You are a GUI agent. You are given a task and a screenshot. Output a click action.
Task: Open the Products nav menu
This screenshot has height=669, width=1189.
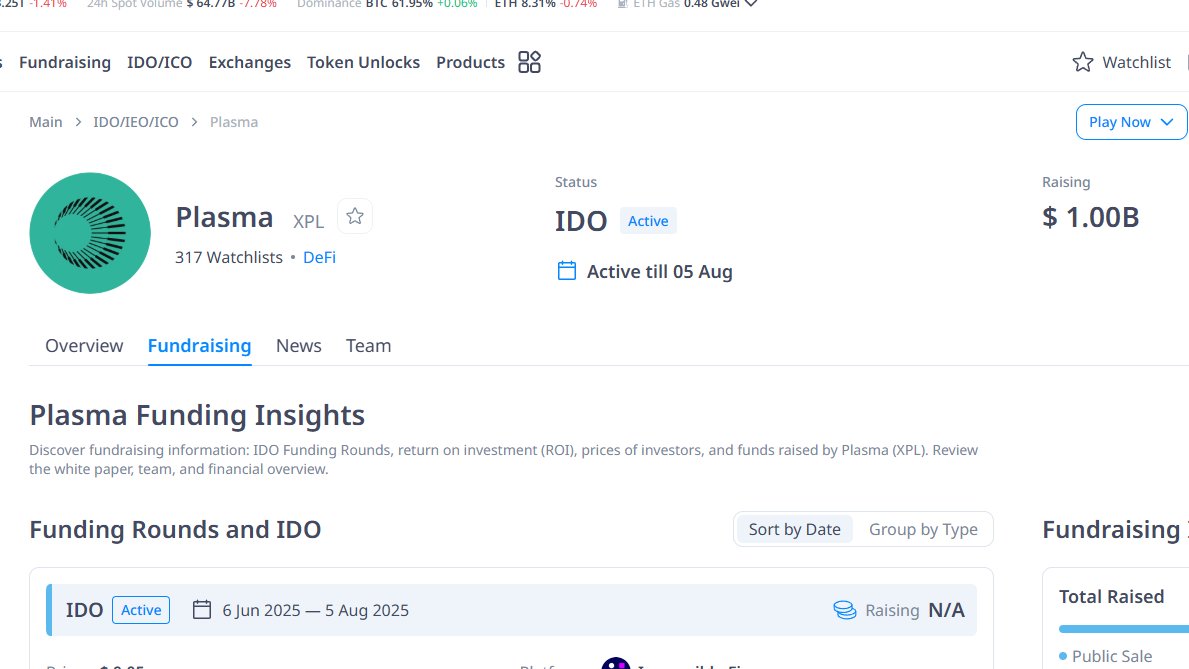point(470,62)
